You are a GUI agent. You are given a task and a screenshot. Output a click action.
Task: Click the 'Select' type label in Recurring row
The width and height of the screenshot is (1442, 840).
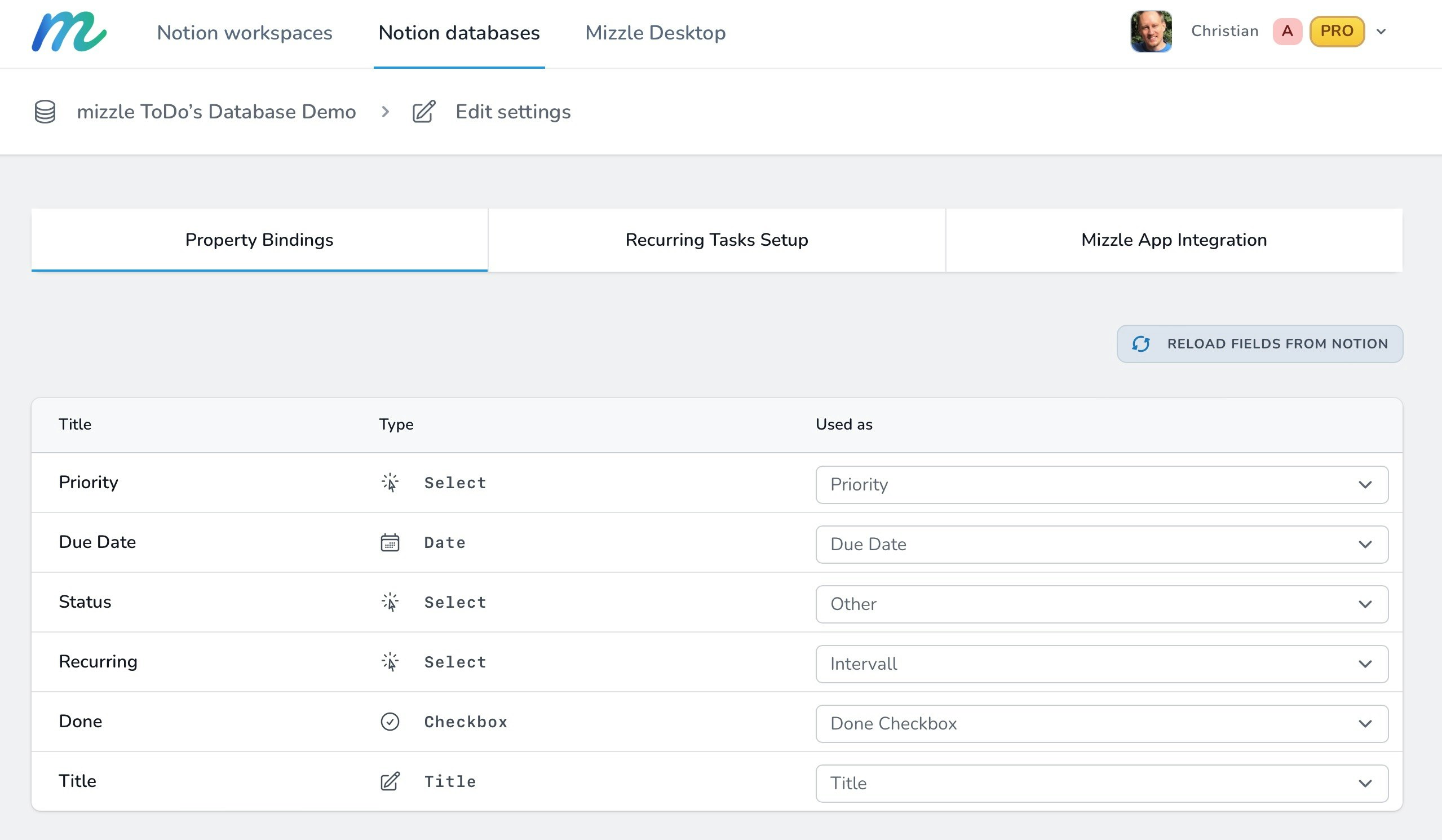tap(455, 662)
